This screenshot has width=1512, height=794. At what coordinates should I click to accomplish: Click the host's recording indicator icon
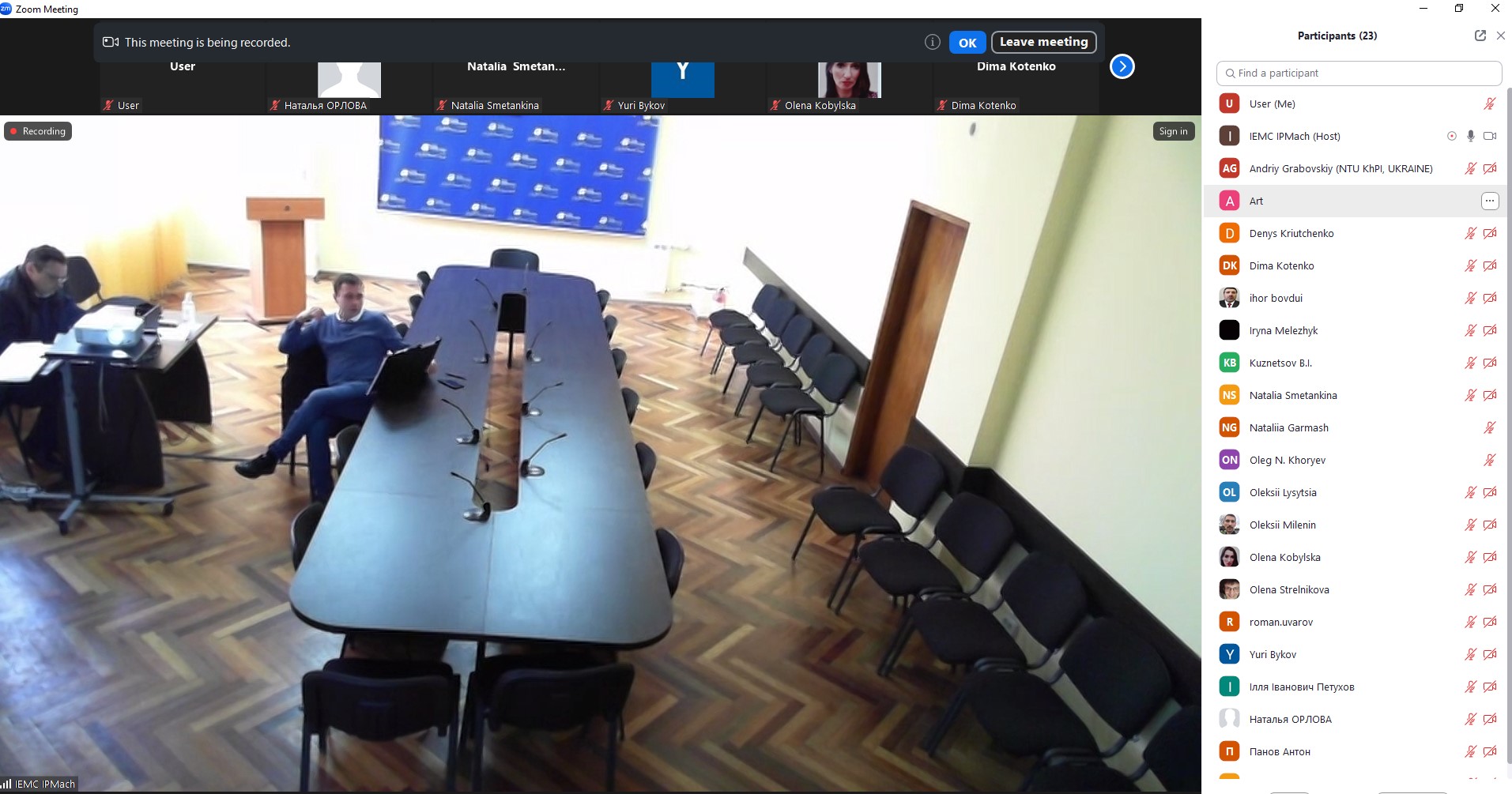pyautogui.click(x=1451, y=136)
